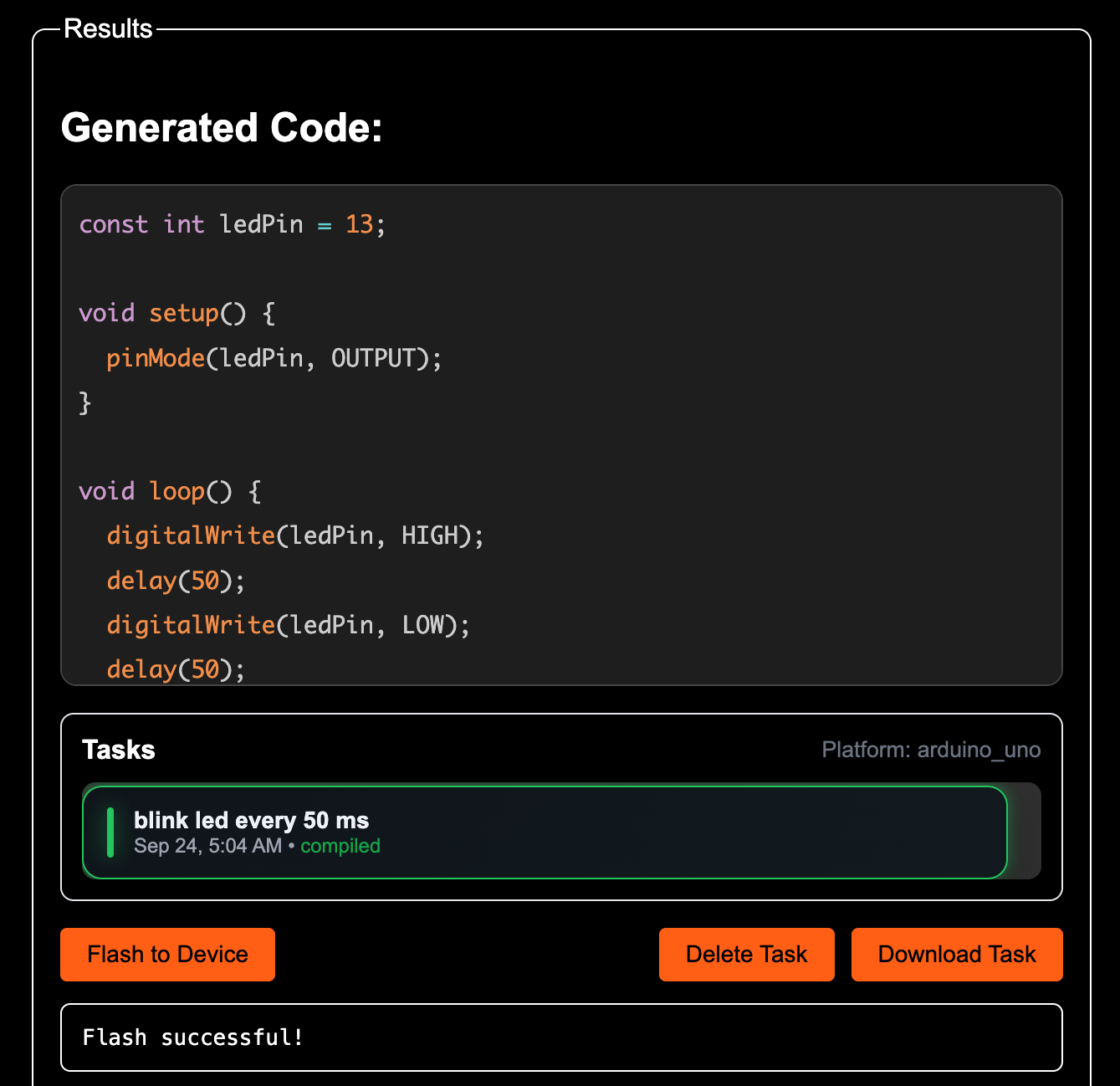The image size is (1120, 1086).
Task: Click the digitalWrite(ledPin, HIGH) line
Action: (294, 535)
